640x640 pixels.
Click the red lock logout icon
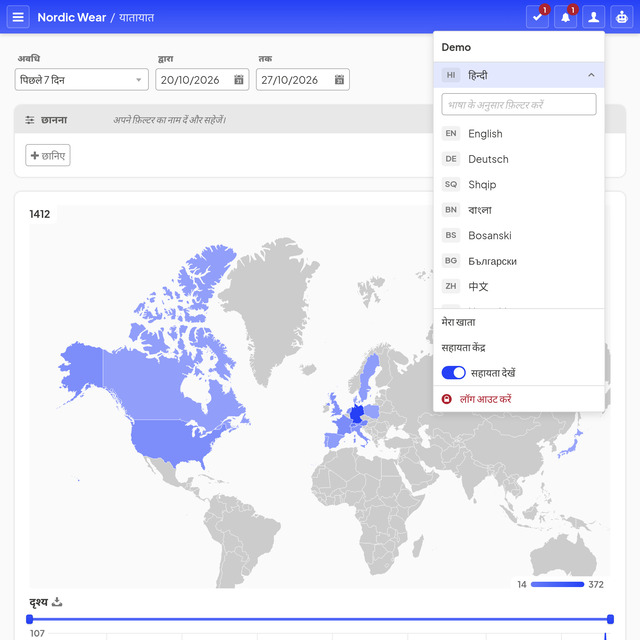tap(447, 399)
